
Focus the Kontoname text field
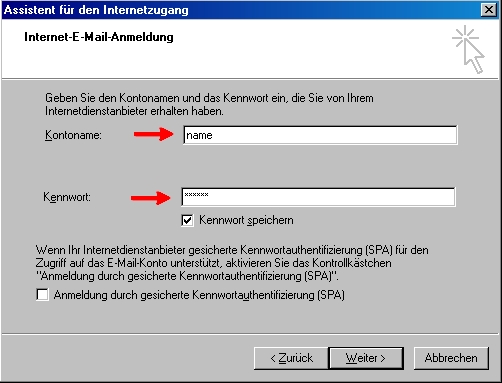point(320,135)
